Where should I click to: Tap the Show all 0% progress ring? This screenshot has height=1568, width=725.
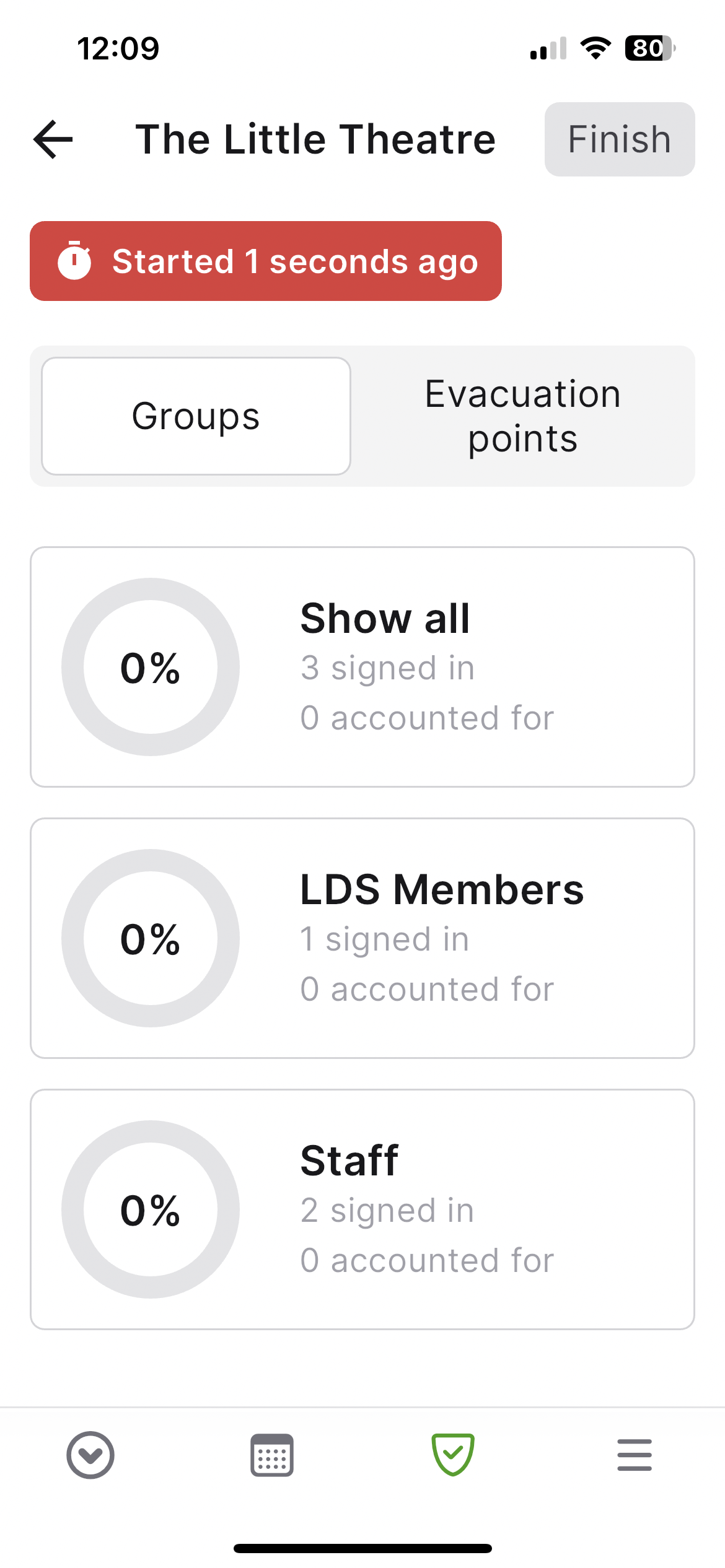point(151,667)
